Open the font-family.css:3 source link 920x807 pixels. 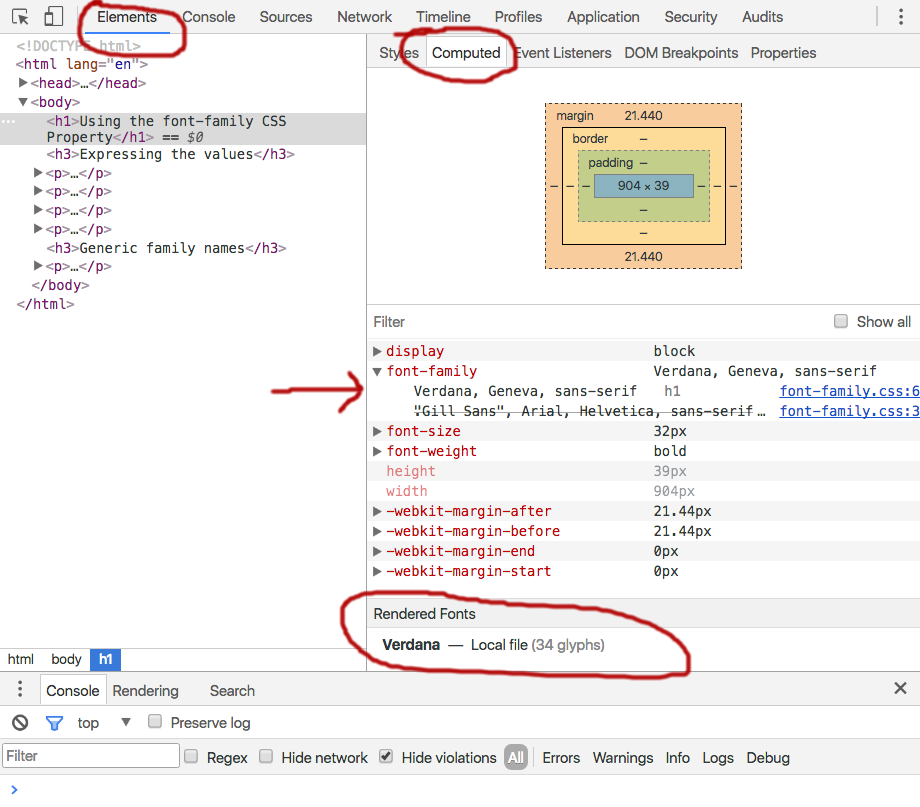click(849, 411)
